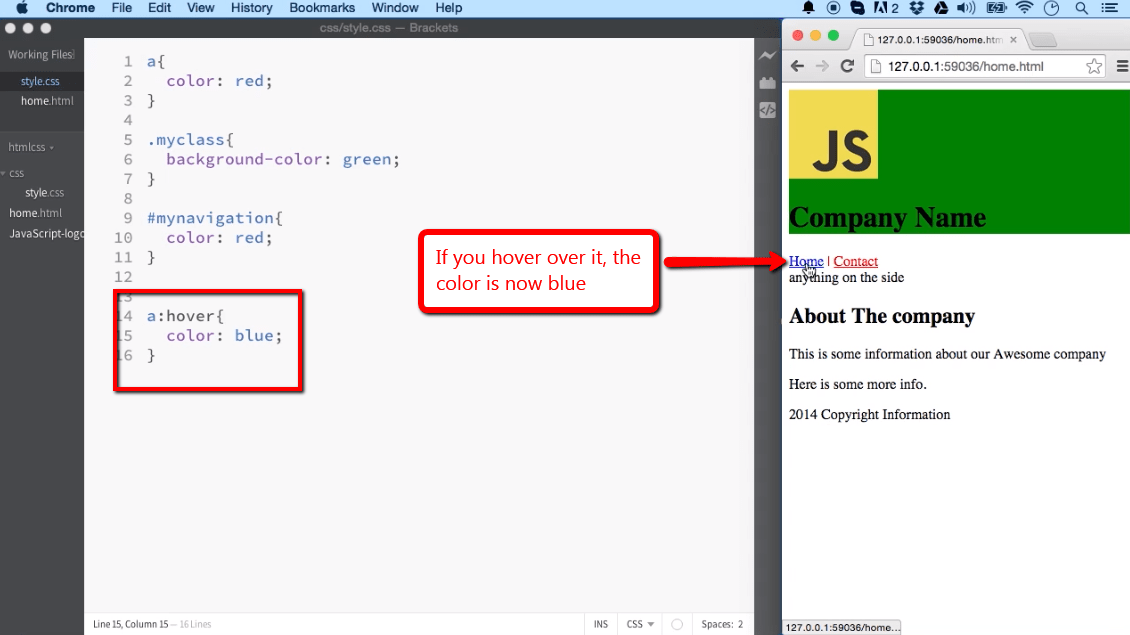Select the 127.0.0.1:59036/home.html browser tab

(x=939, y=40)
